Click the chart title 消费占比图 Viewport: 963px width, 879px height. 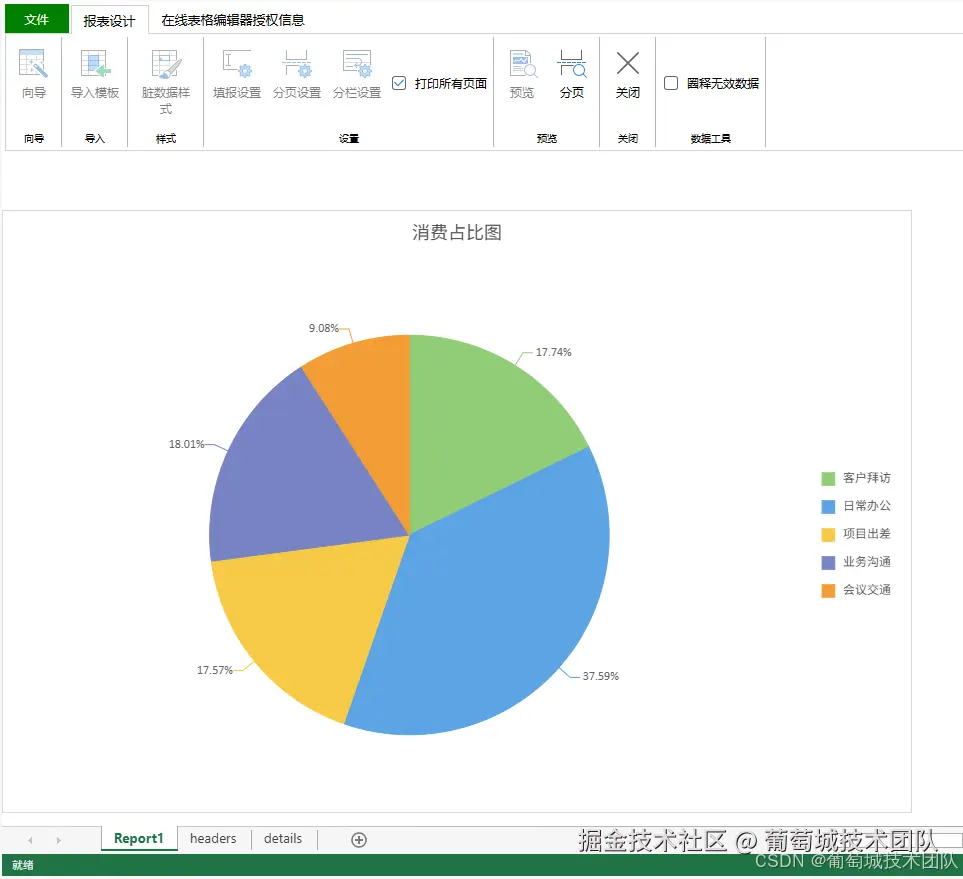pos(457,233)
